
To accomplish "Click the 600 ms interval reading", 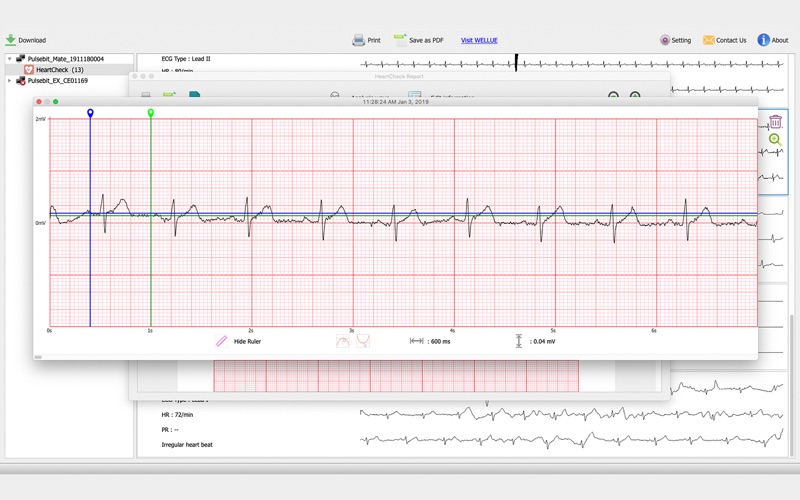I will point(440,341).
